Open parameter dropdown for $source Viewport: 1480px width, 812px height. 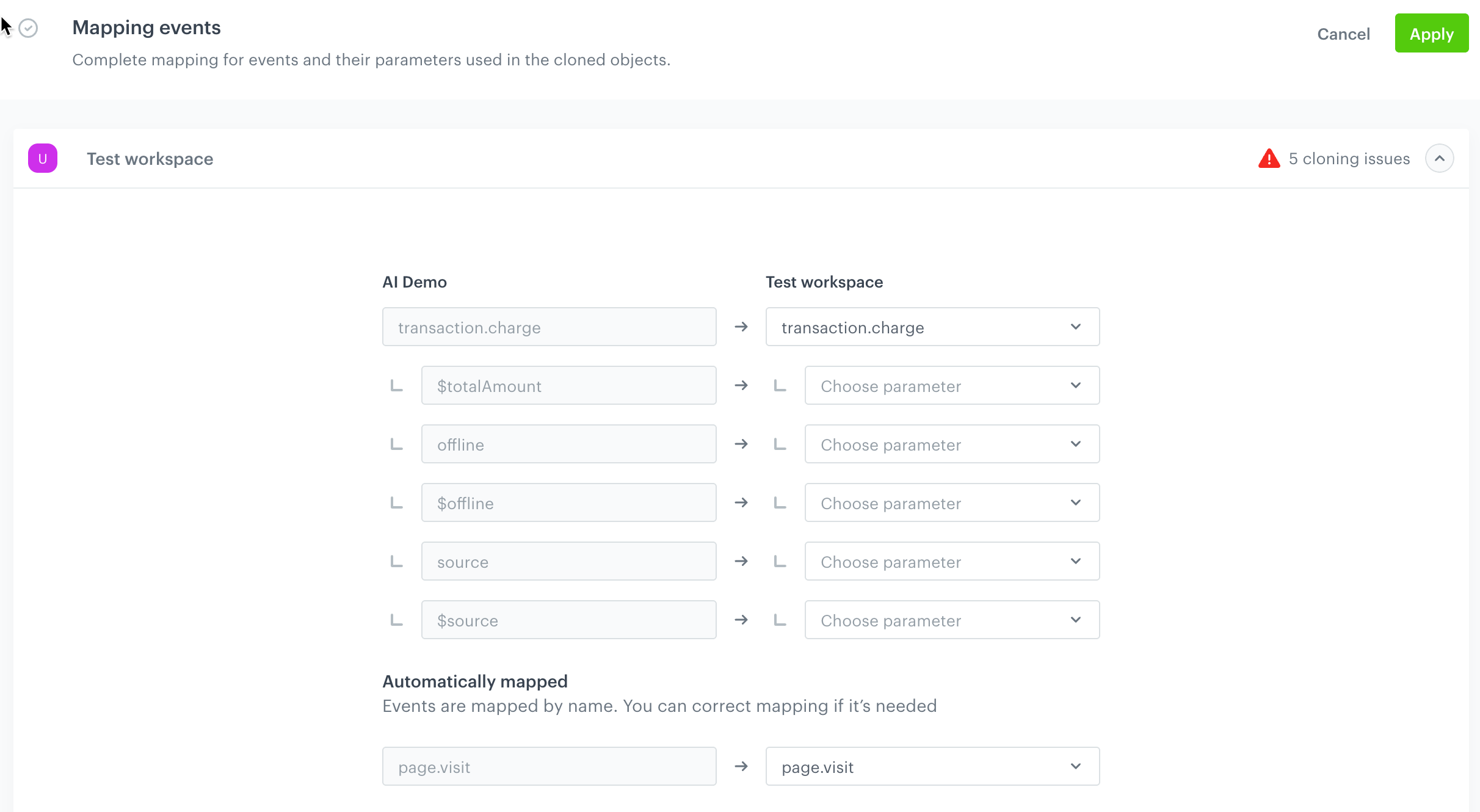point(952,620)
